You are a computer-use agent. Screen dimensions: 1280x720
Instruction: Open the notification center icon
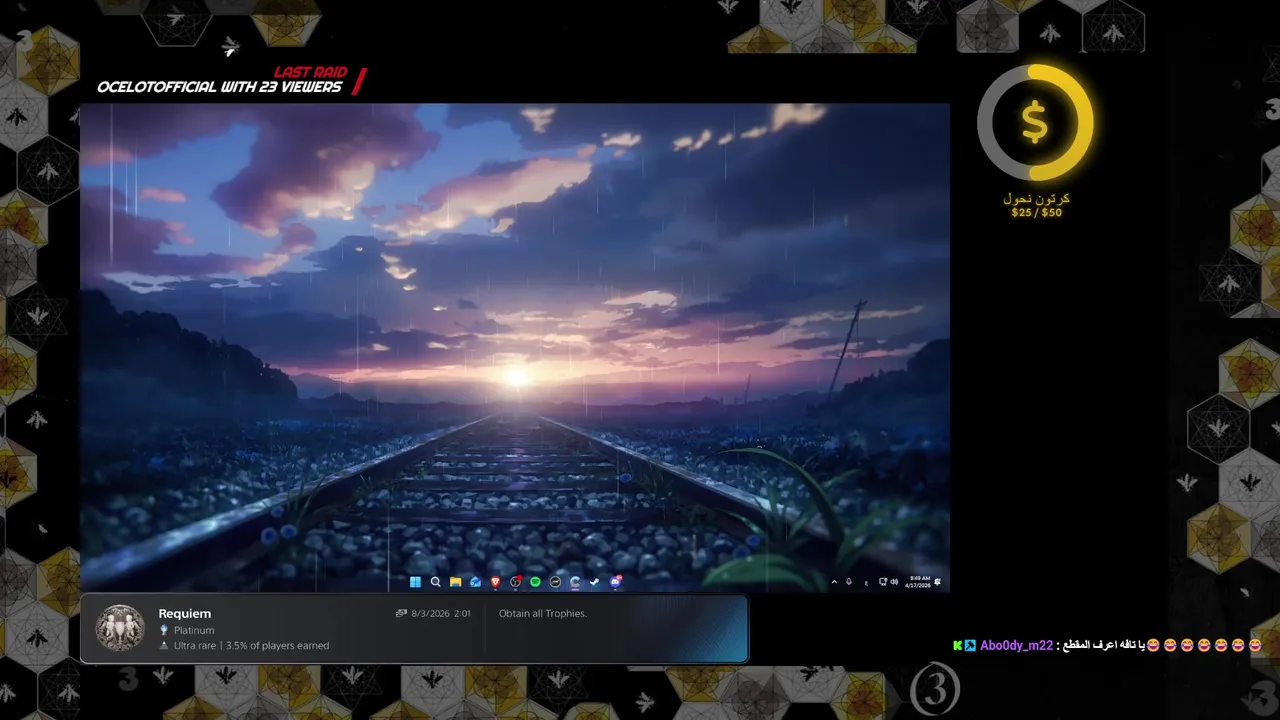click(938, 581)
